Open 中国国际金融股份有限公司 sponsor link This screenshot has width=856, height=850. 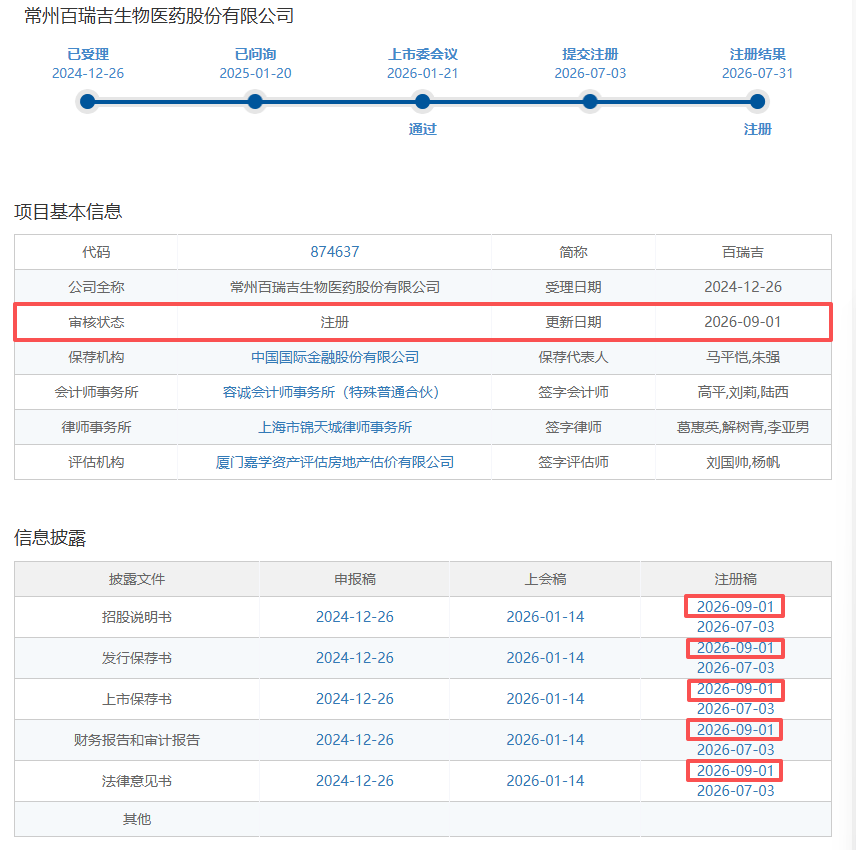point(335,357)
